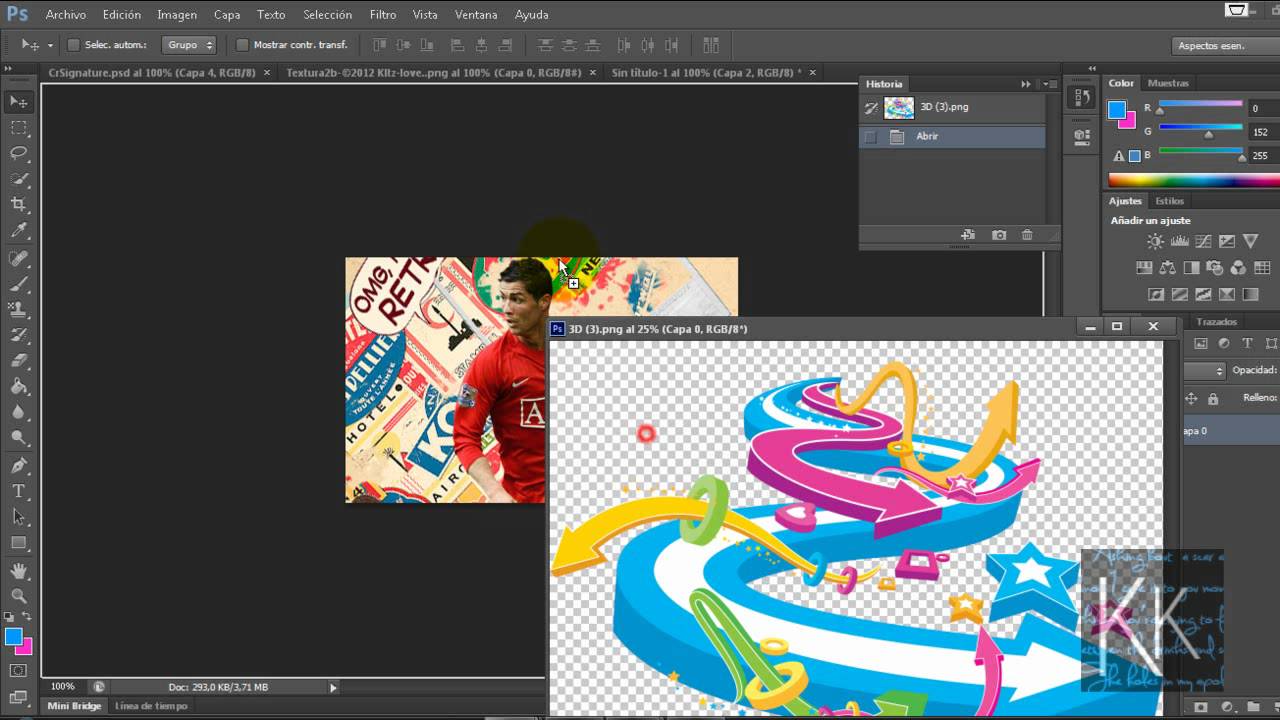1280x720 pixels.
Task: Open the layer blend mode dropdown
Action: pos(1204,370)
